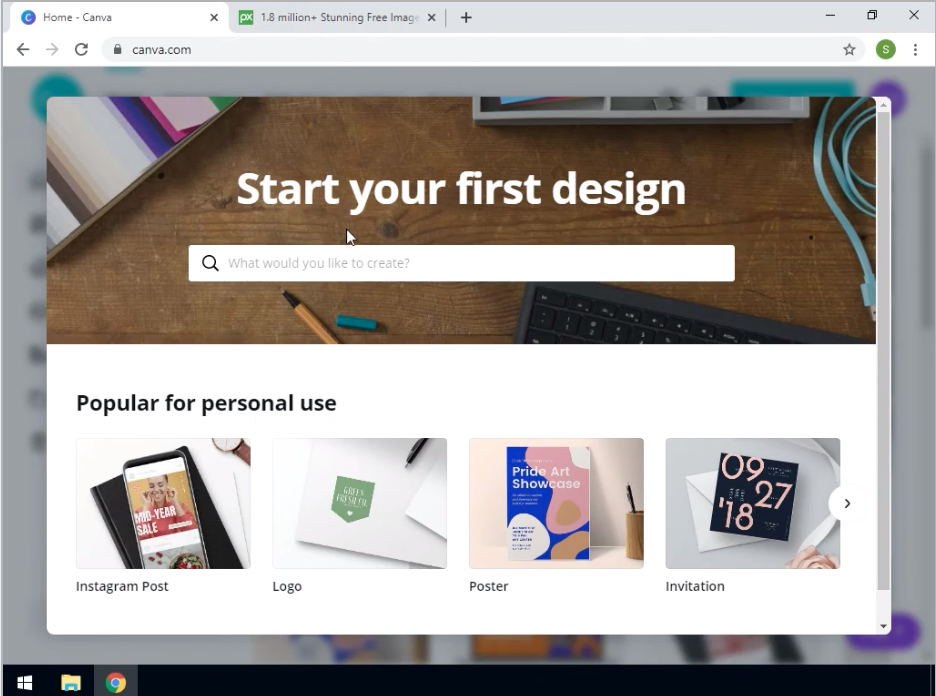Reload the Canva page
936x696 pixels.
coord(81,50)
